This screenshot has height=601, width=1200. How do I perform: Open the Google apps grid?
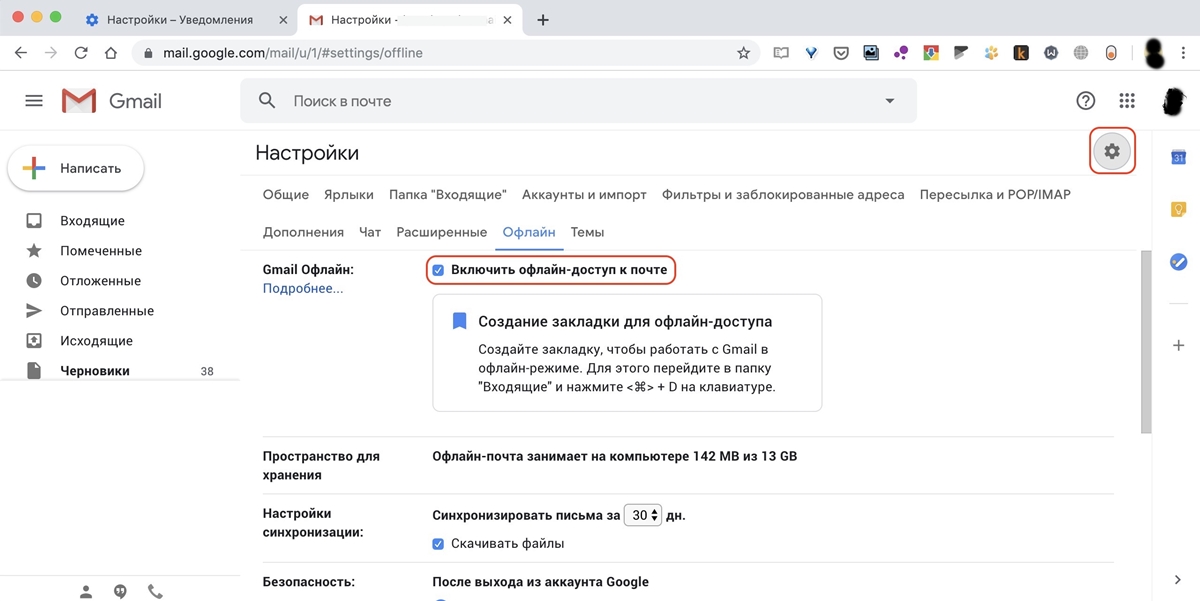click(x=1127, y=101)
